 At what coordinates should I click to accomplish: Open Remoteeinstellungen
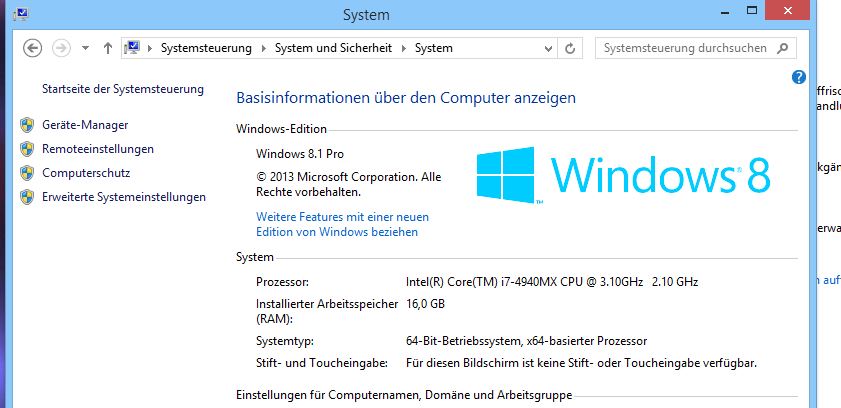98,149
